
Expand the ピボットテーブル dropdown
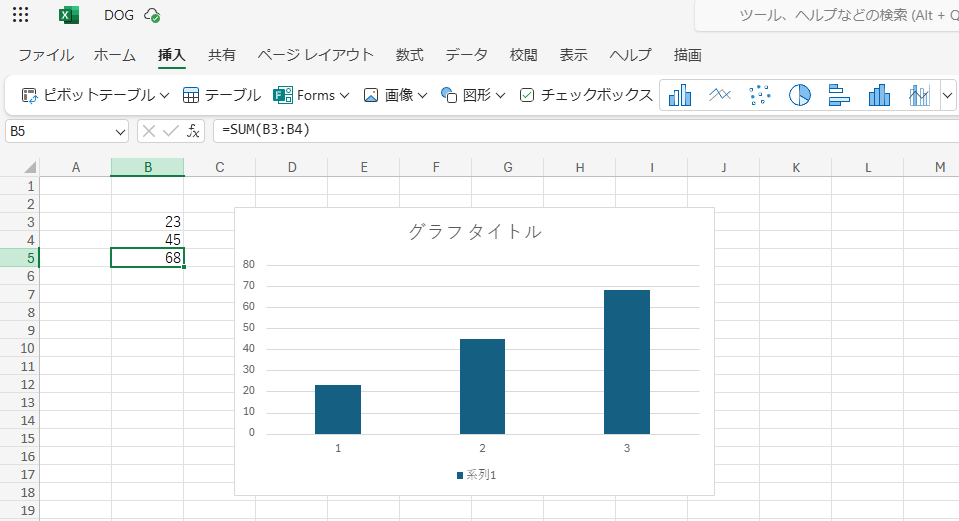point(164,96)
